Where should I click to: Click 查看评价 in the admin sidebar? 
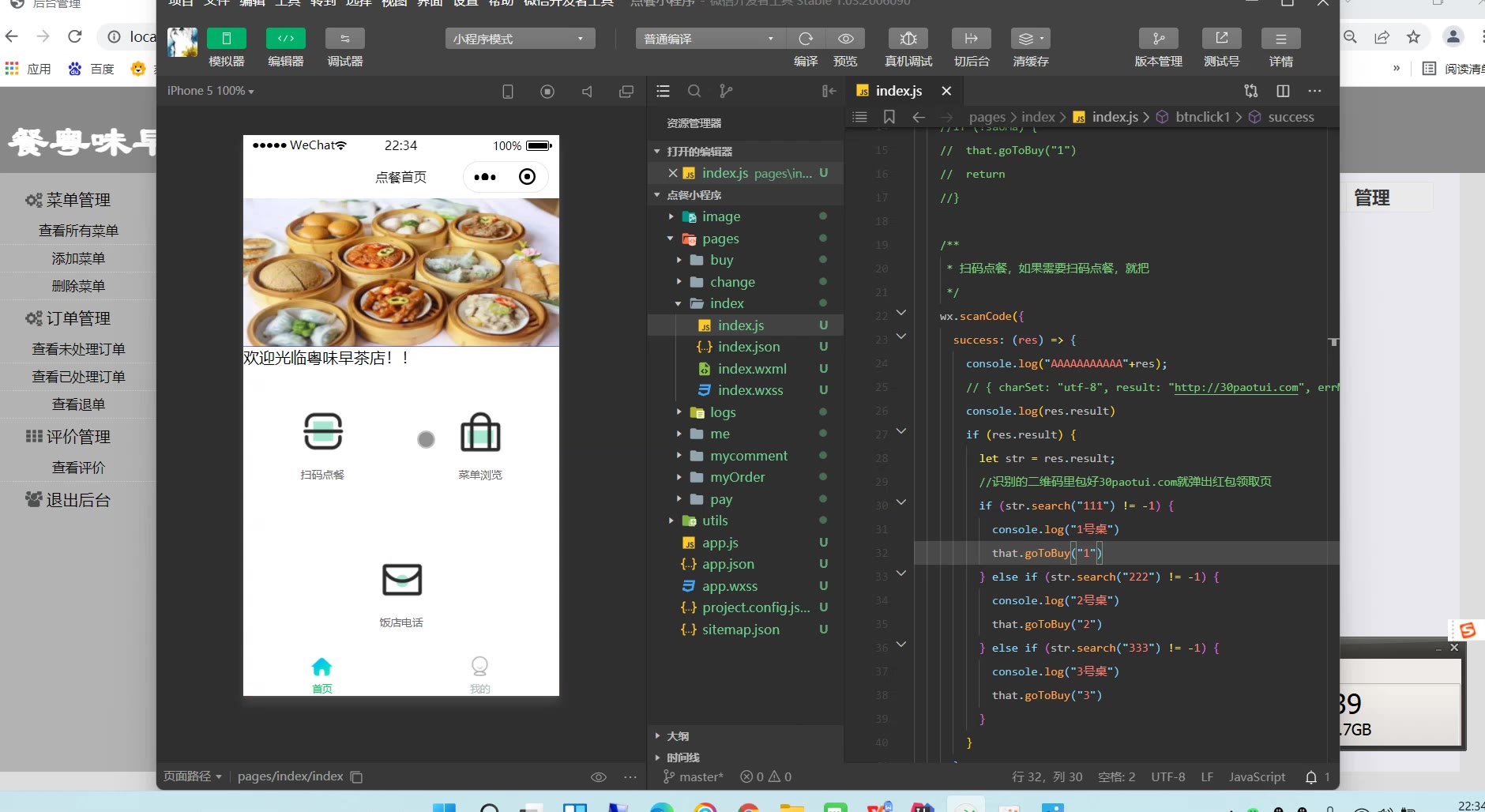[x=78, y=468]
